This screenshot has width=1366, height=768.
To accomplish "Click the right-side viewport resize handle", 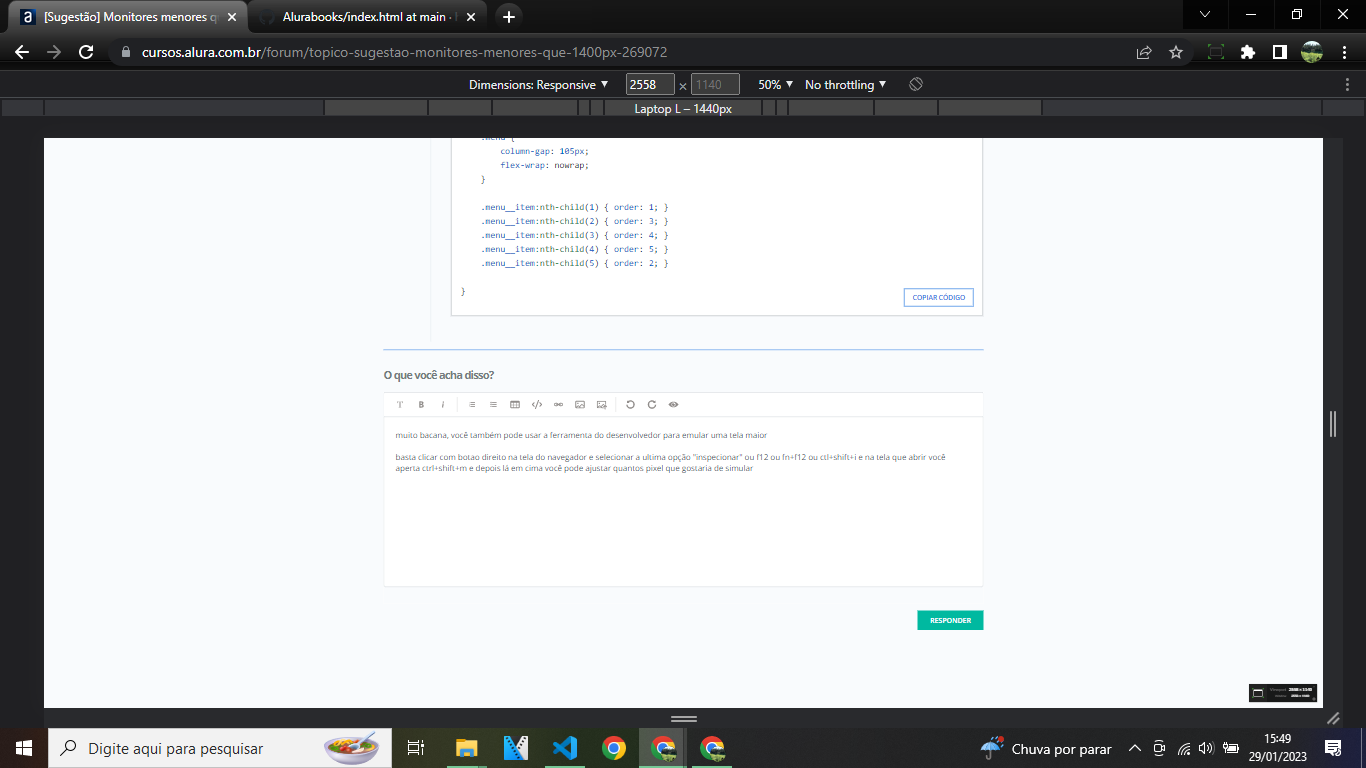I will pos(1332,423).
